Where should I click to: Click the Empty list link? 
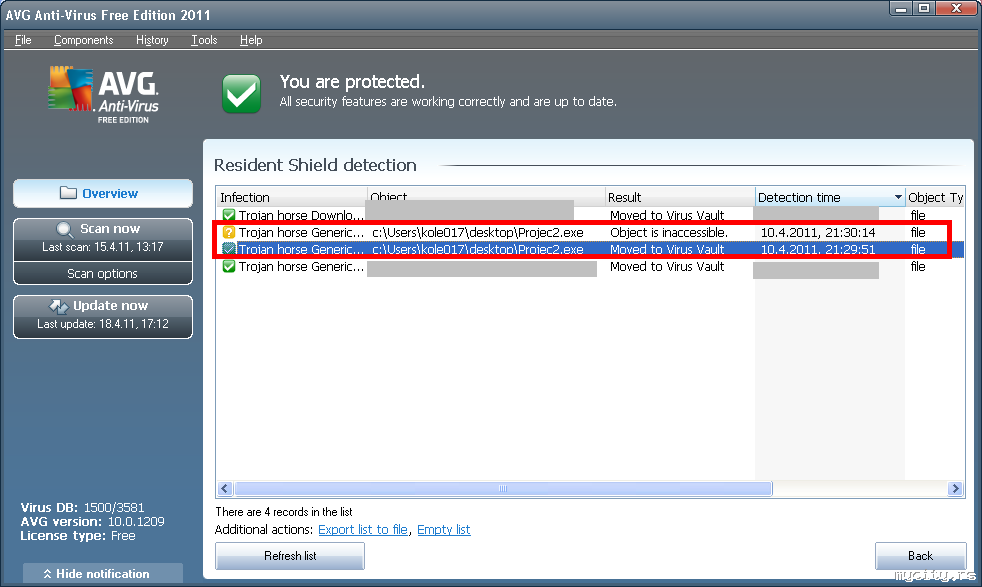coord(443,529)
